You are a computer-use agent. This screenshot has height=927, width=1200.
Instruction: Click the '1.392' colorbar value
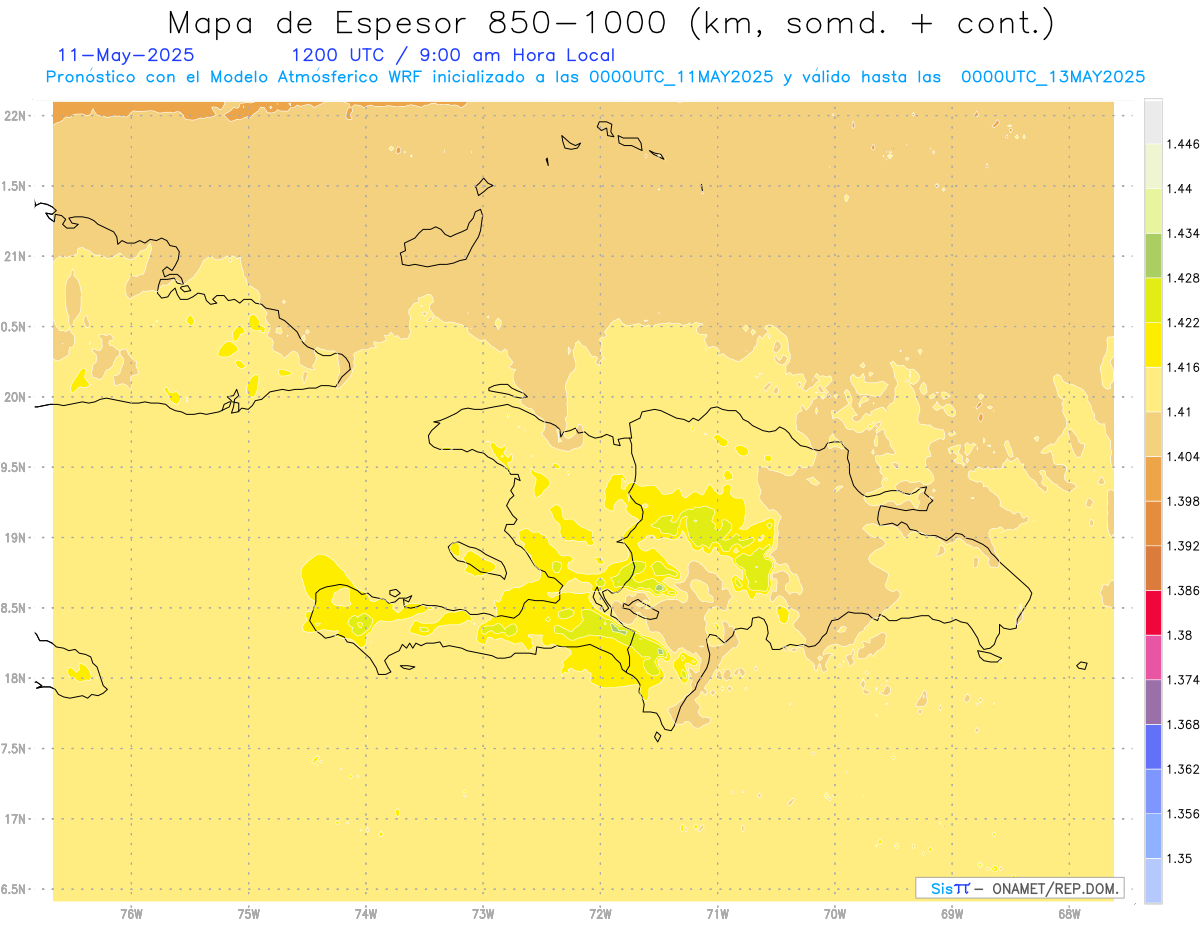1183,546
